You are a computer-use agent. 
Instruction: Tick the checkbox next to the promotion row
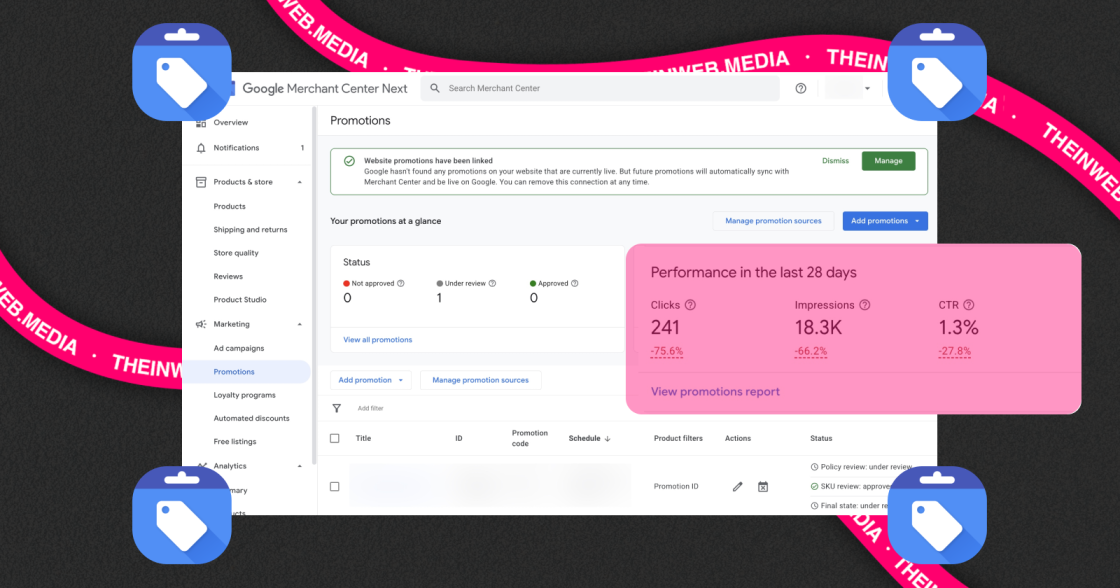coord(336,486)
